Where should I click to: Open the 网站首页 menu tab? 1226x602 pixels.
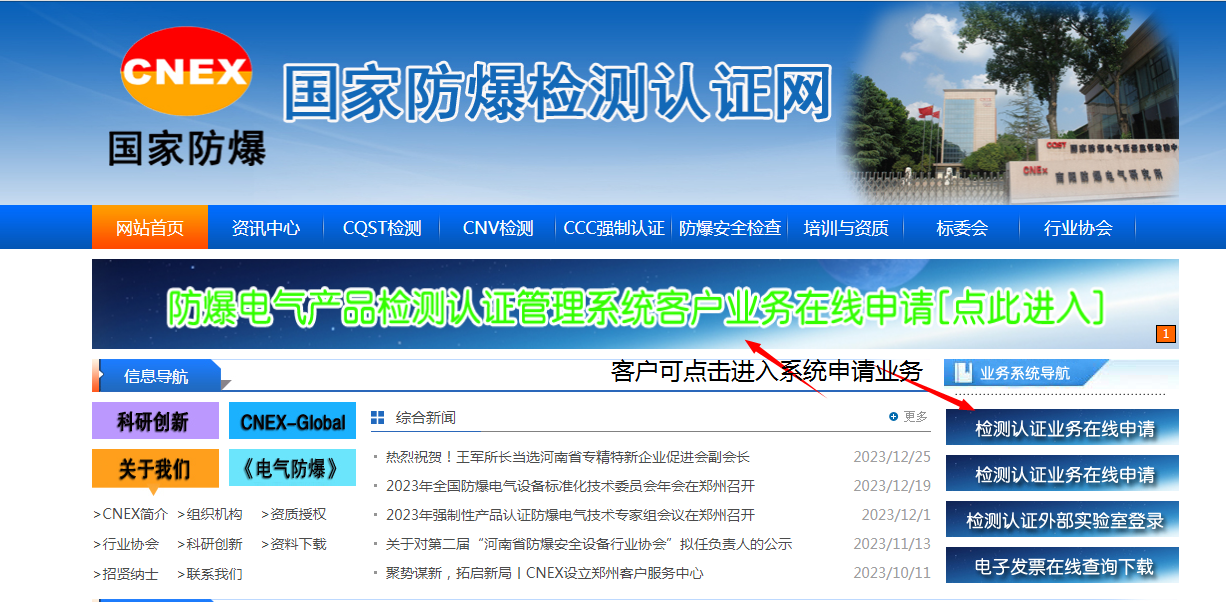point(150,227)
